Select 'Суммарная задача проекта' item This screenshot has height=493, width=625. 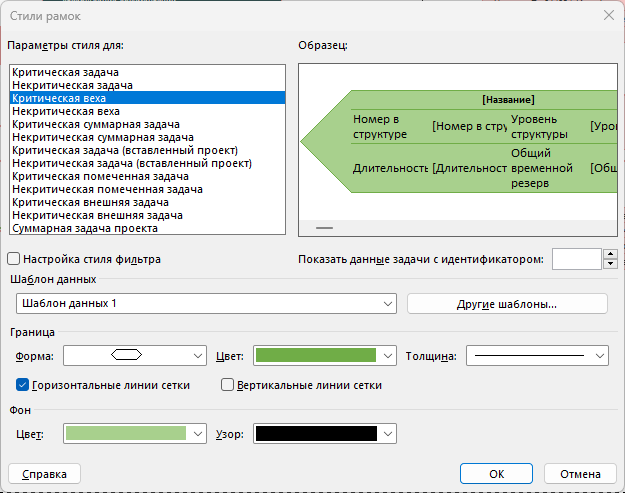[147, 228]
